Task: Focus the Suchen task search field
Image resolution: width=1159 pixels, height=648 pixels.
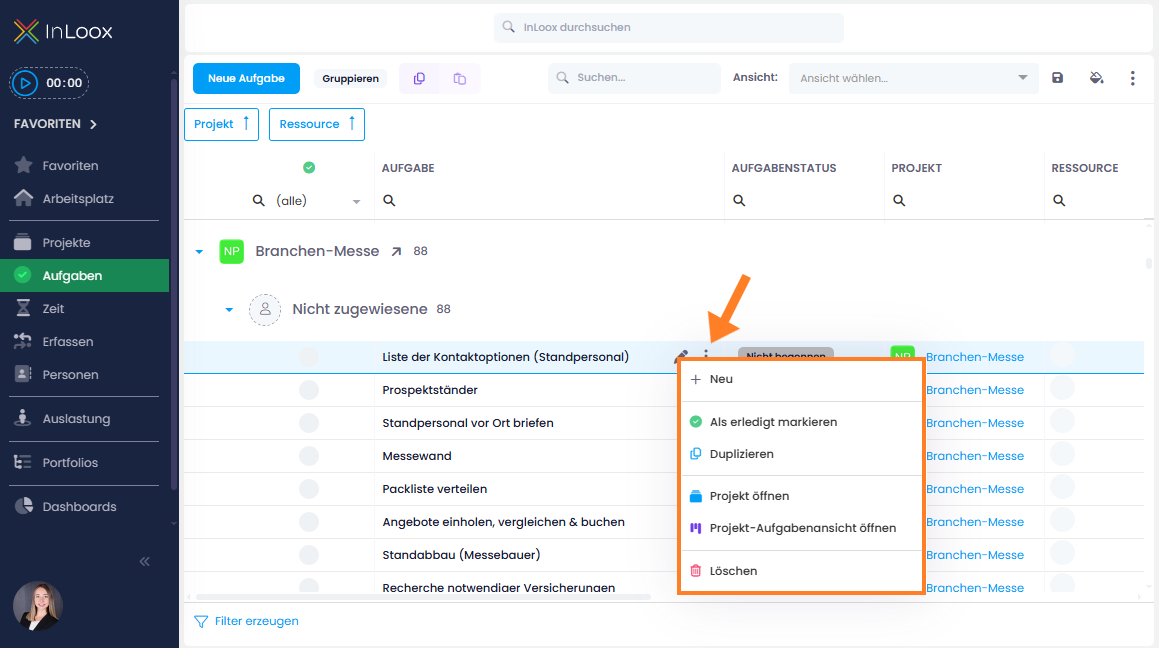Action: click(x=634, y=78)
